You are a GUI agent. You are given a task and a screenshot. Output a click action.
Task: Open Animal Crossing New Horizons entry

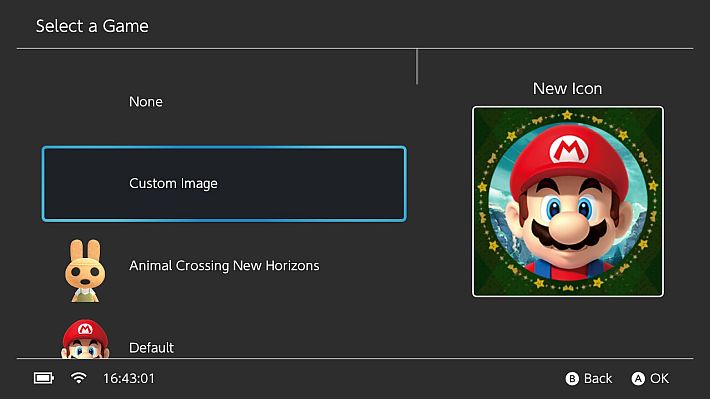point(224,266)
